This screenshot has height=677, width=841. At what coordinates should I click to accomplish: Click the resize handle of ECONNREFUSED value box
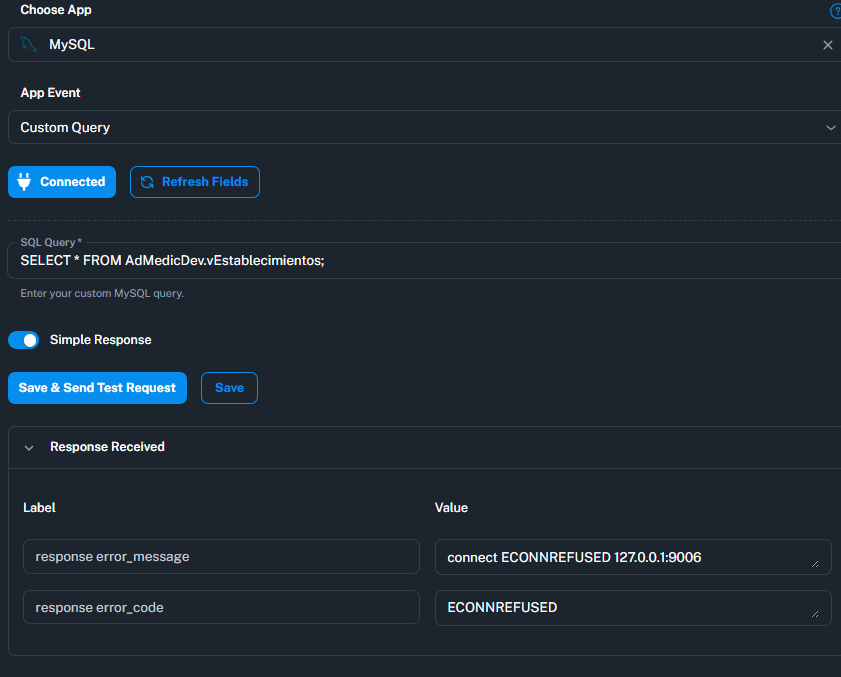815,614
